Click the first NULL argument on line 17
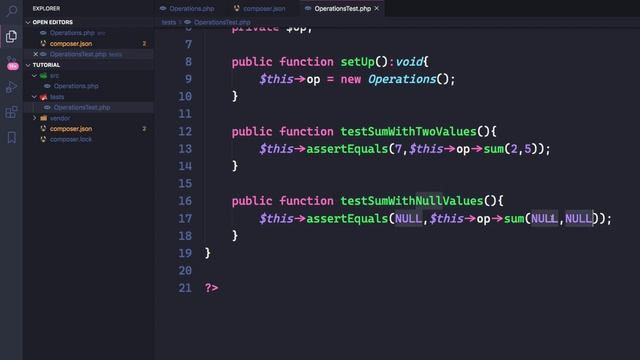Screen dimensions: 640x360 (408, 219)
